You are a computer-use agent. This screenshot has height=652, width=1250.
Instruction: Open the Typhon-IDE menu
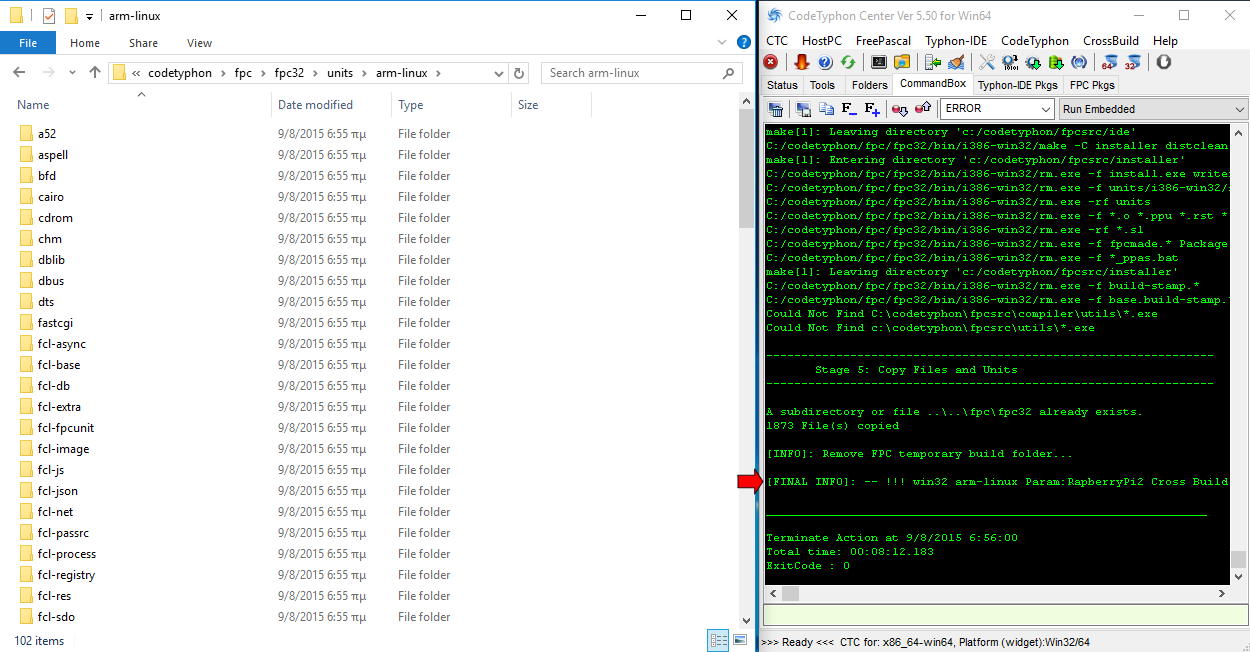(956, 41)
